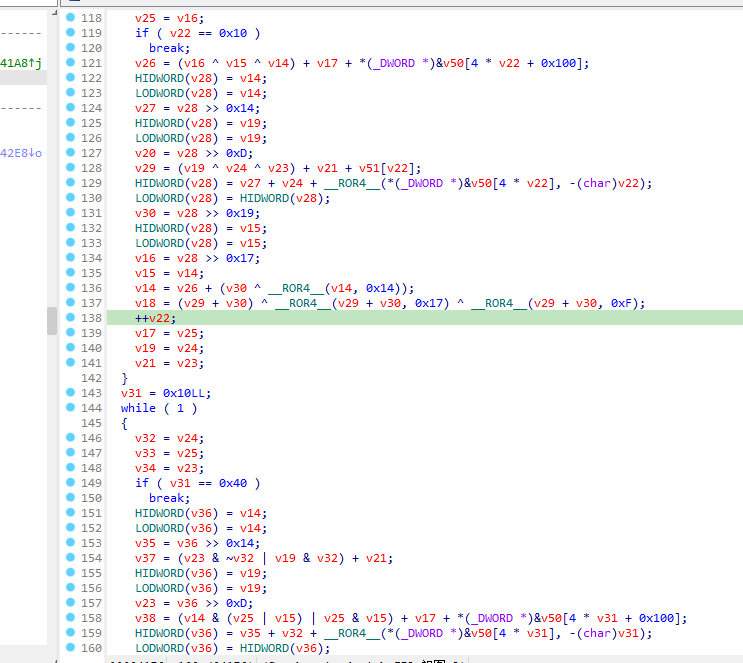The height and width of the screenshot is (663, 743).
Task: Toggle breakpoint dot on line 128
Action: [x=71, y=167]
